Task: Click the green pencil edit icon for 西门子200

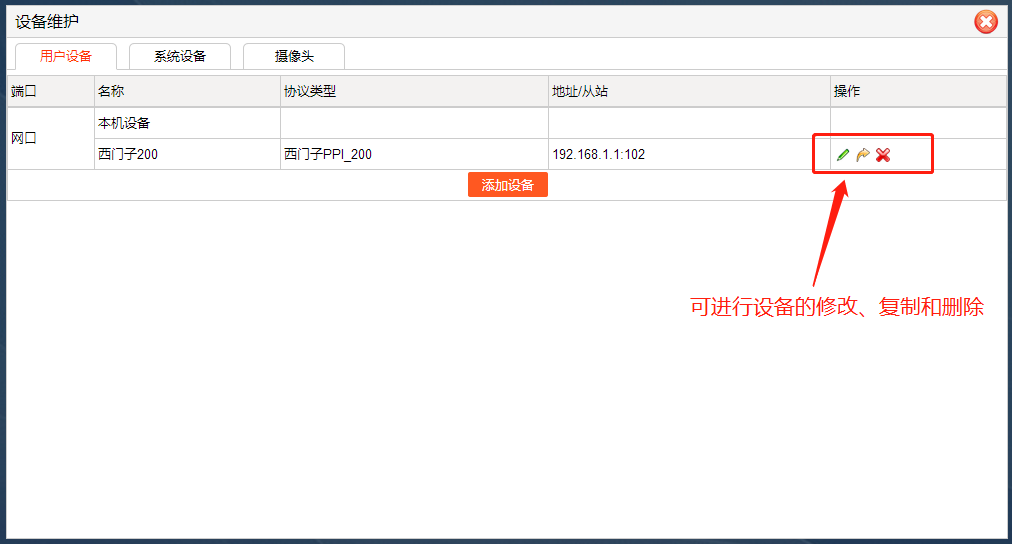Action: [843, 155]
